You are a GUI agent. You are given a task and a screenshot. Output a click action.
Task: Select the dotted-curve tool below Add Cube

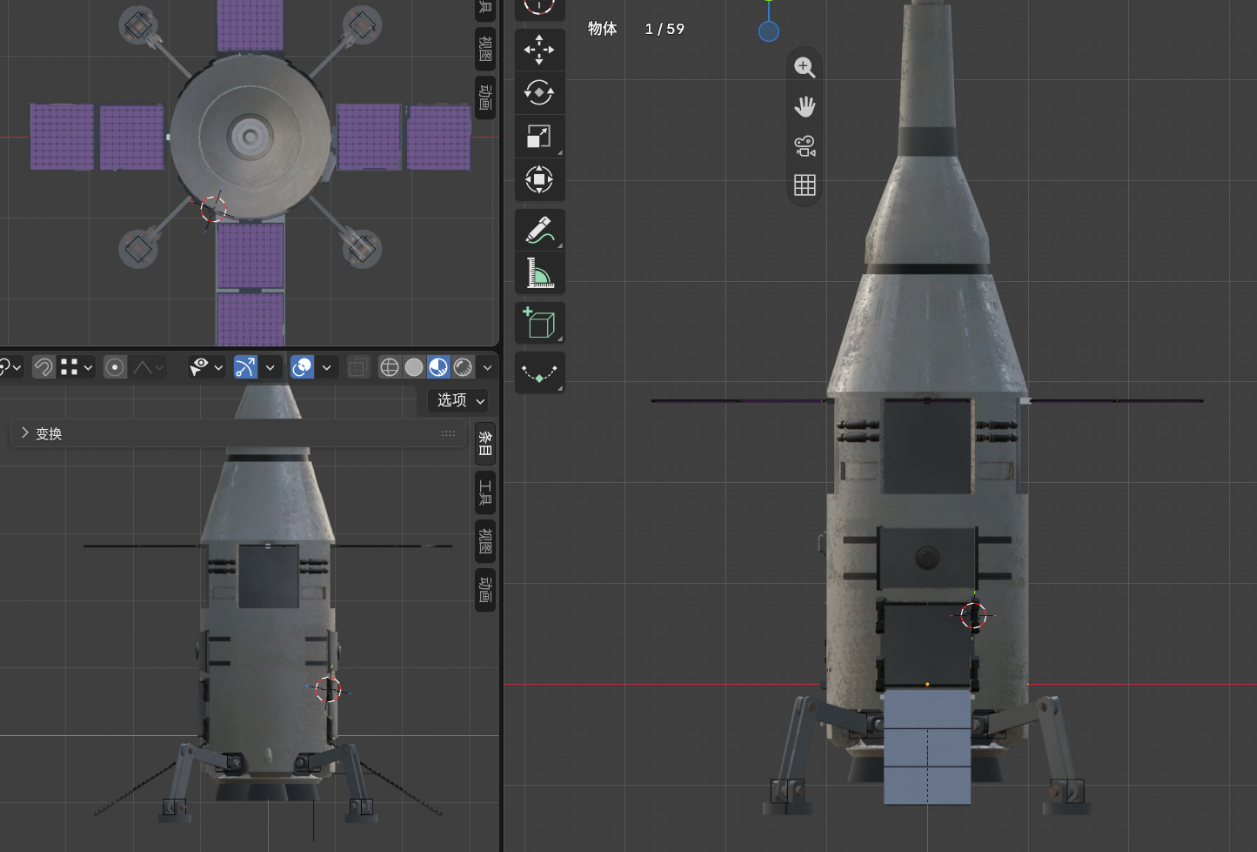coord(539,373)
